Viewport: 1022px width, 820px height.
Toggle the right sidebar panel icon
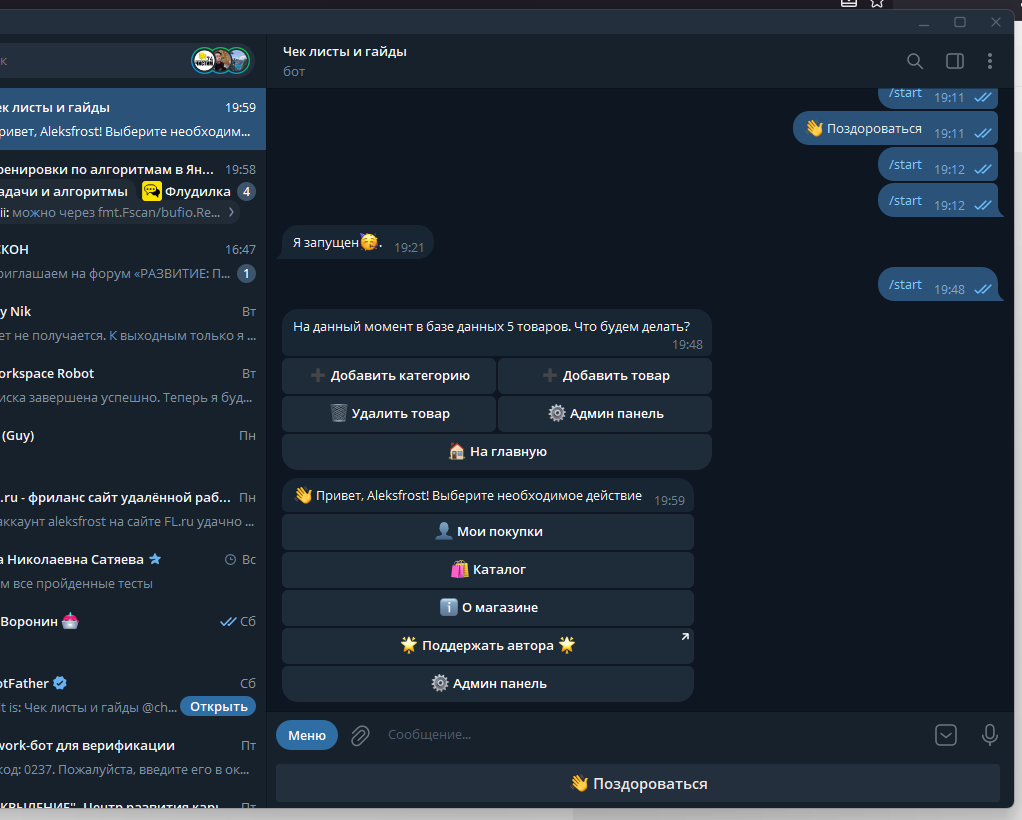[x=954, y=61]
